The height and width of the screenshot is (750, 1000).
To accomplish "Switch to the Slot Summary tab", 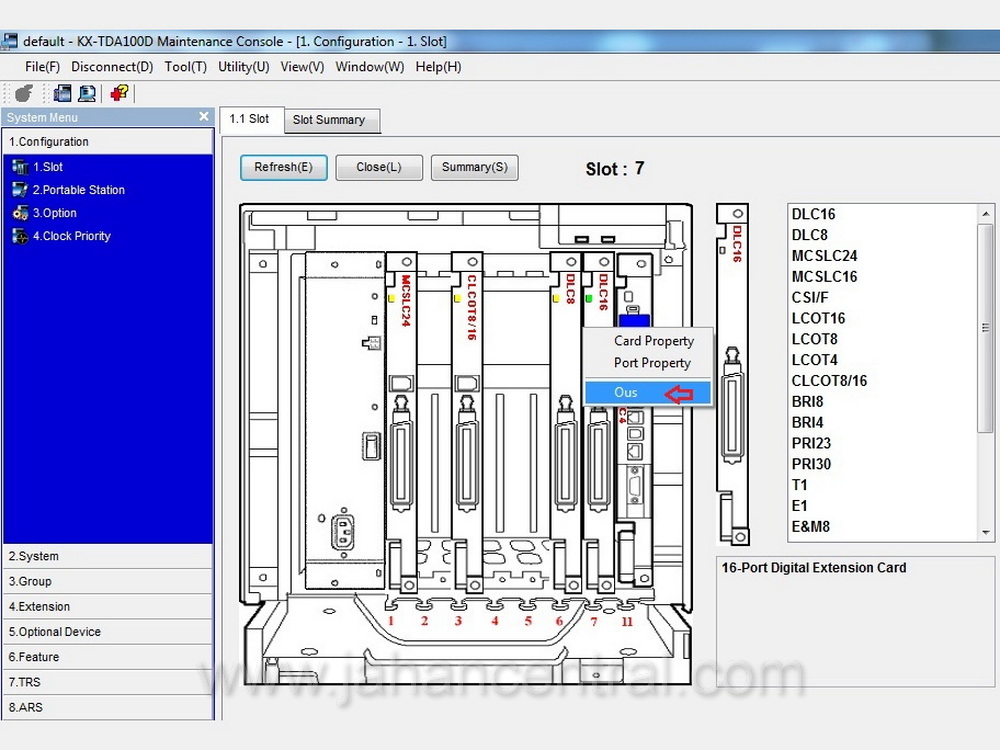I will tap(329, 120).
